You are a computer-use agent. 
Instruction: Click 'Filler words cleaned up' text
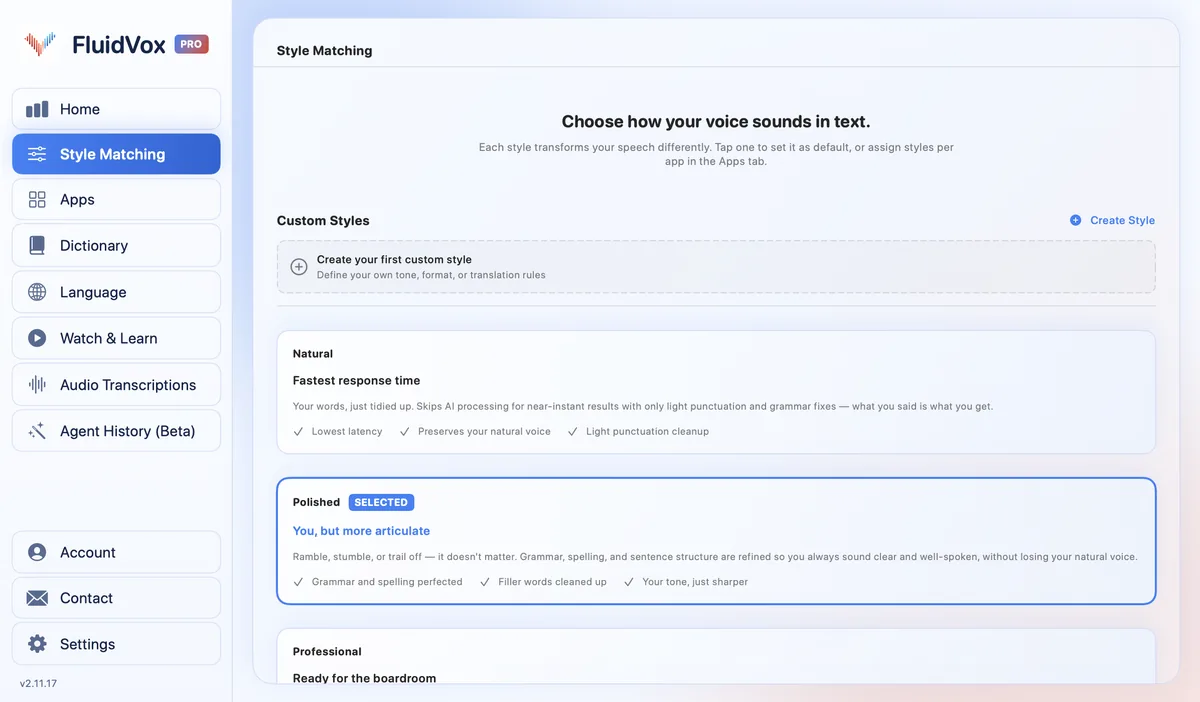552,581
